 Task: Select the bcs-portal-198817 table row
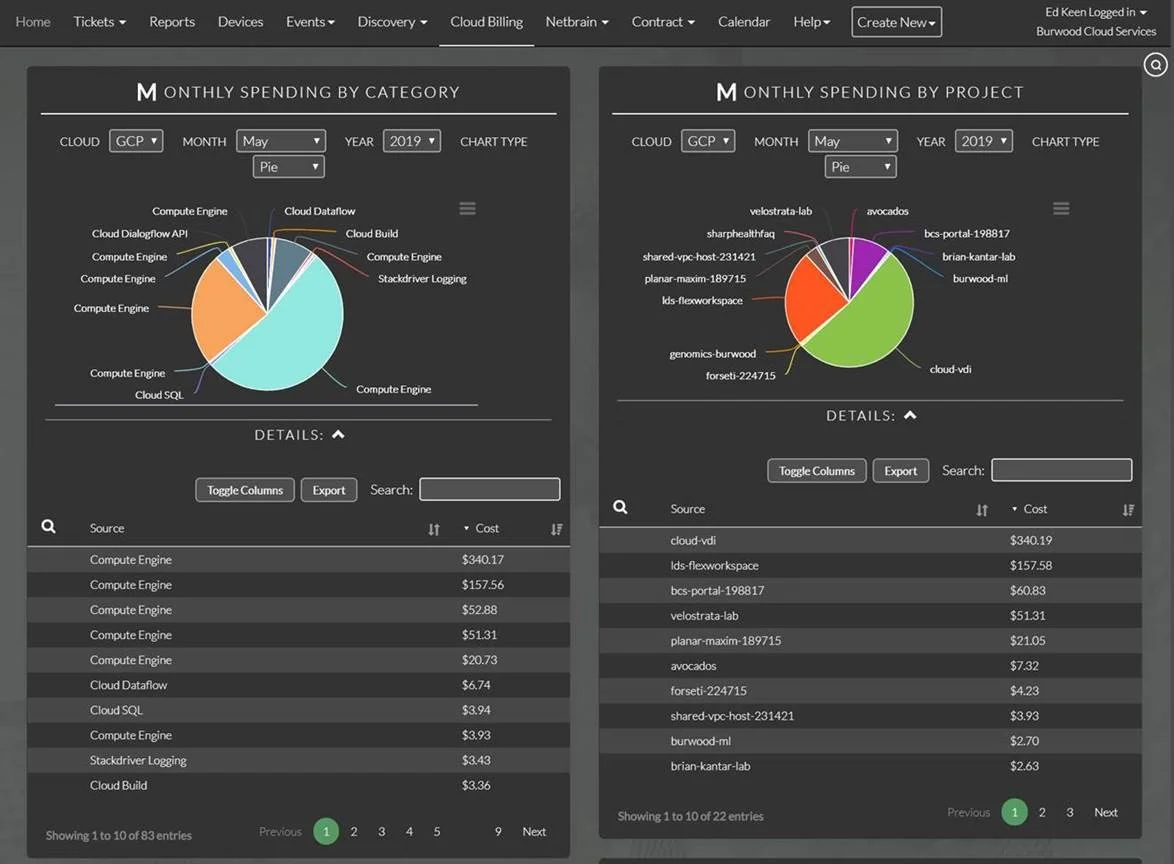pyautogui.click(x=870, y=590)
